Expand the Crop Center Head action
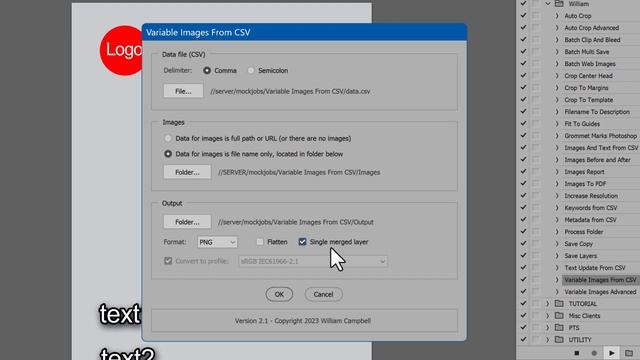The height and width of the screenshot is (360, 640). pyautogui.click(x=557, y=76)
